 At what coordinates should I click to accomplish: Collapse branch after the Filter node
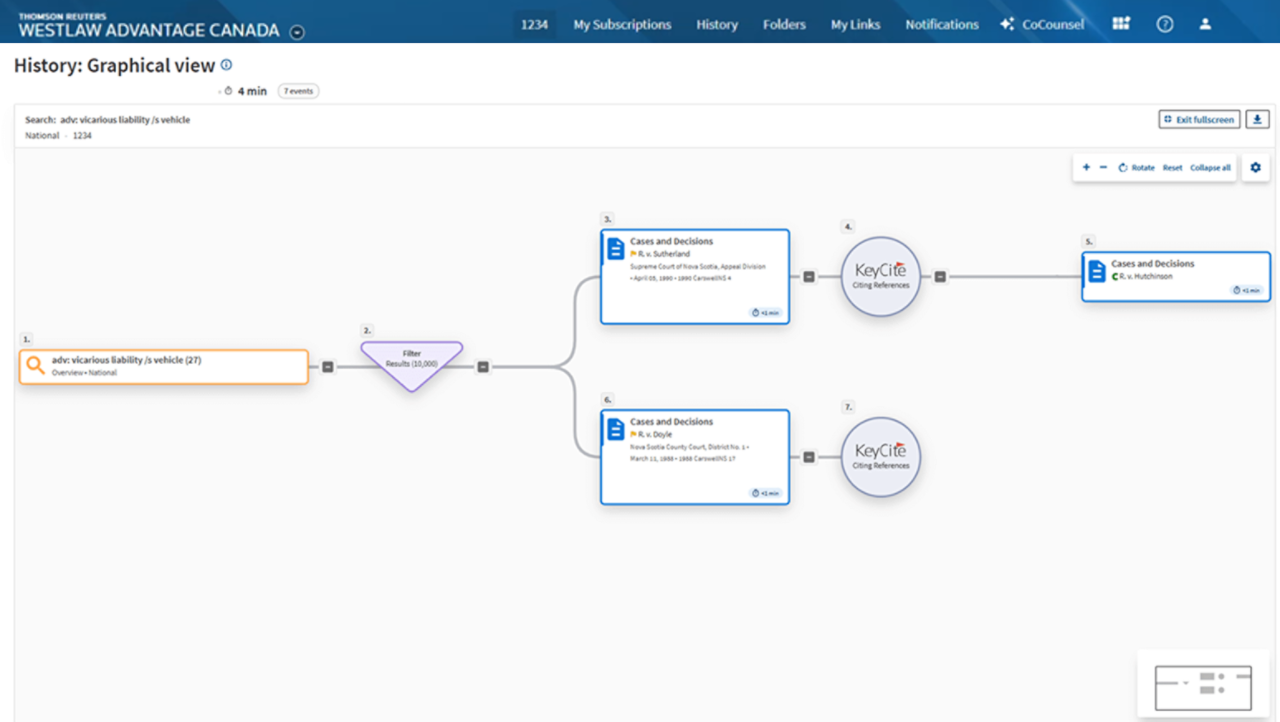tap(483, 367)
